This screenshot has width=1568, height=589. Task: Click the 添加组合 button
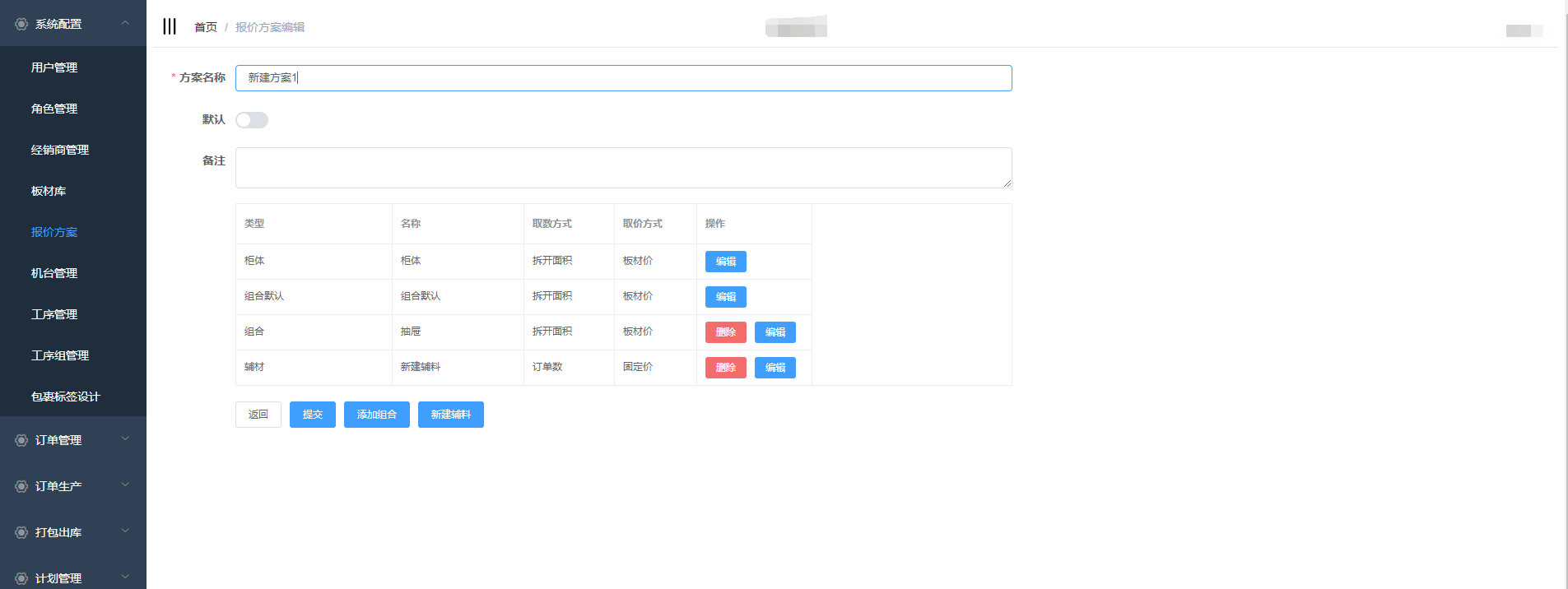coord(376,415)
